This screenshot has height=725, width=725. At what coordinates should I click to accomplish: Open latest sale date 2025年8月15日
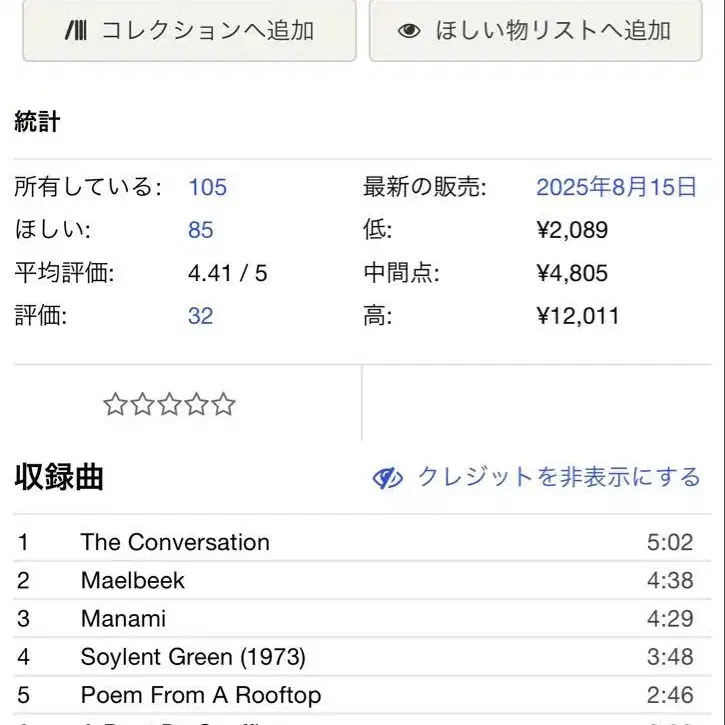coord(615,187)
